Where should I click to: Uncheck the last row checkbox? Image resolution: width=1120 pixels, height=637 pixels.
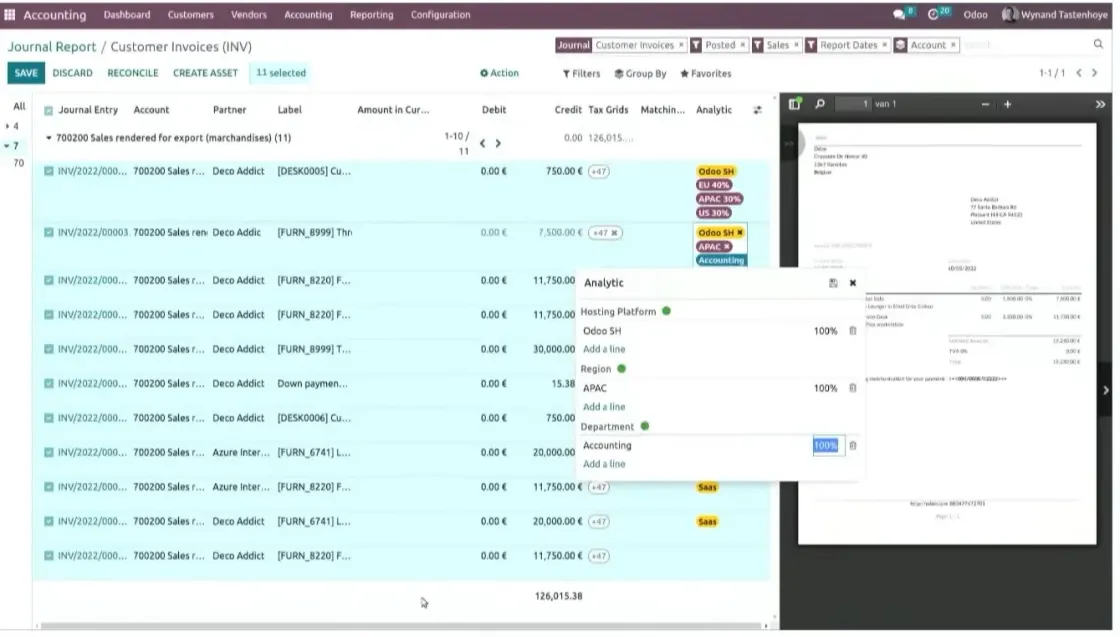tap(49, 556)
